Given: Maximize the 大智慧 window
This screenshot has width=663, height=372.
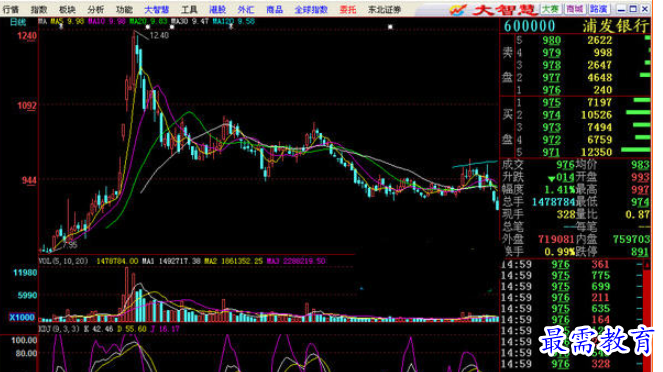Looking at the screenshot, I should (x=633, y=9).
